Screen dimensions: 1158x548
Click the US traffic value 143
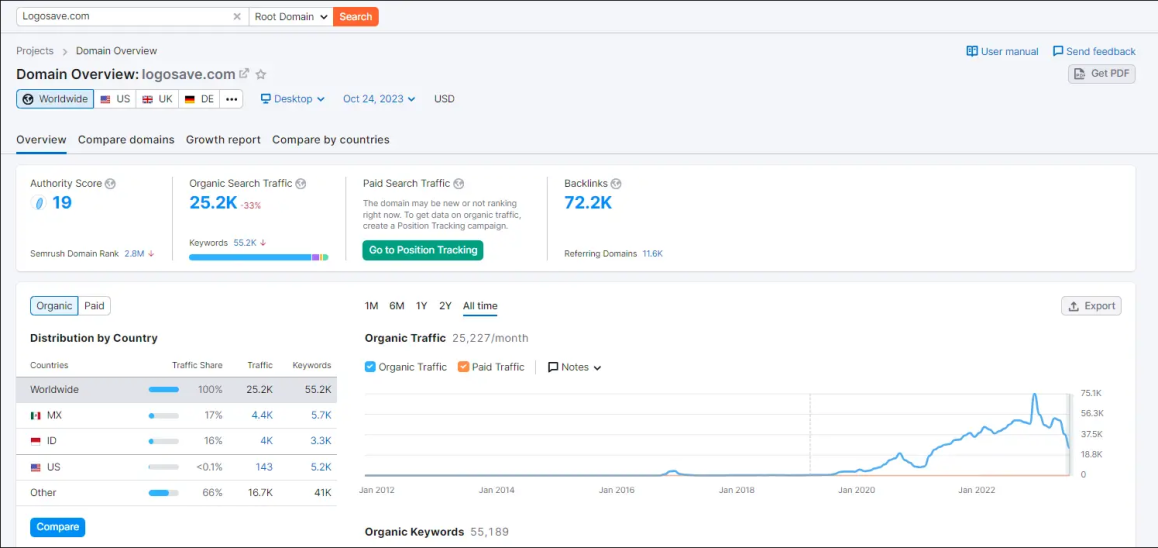coord(264,467)
